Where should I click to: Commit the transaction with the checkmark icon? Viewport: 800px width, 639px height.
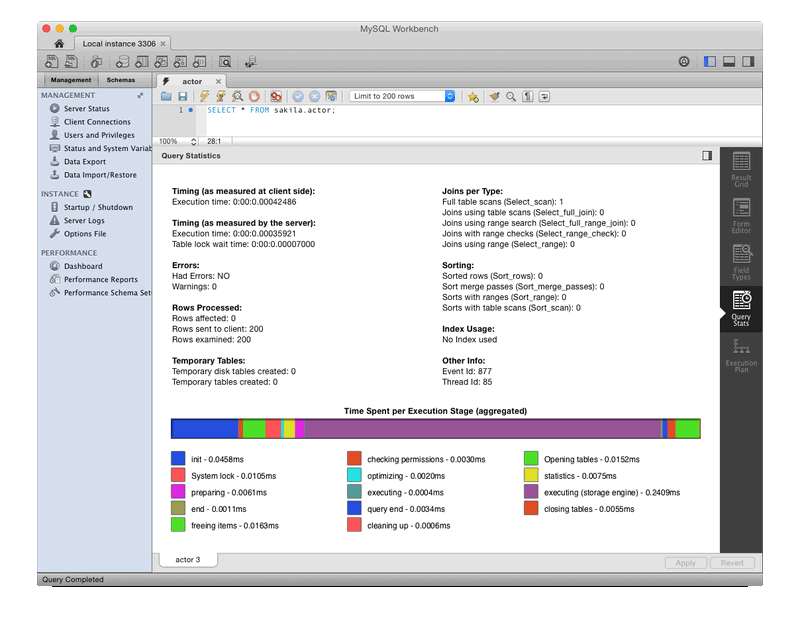(298, 96)
